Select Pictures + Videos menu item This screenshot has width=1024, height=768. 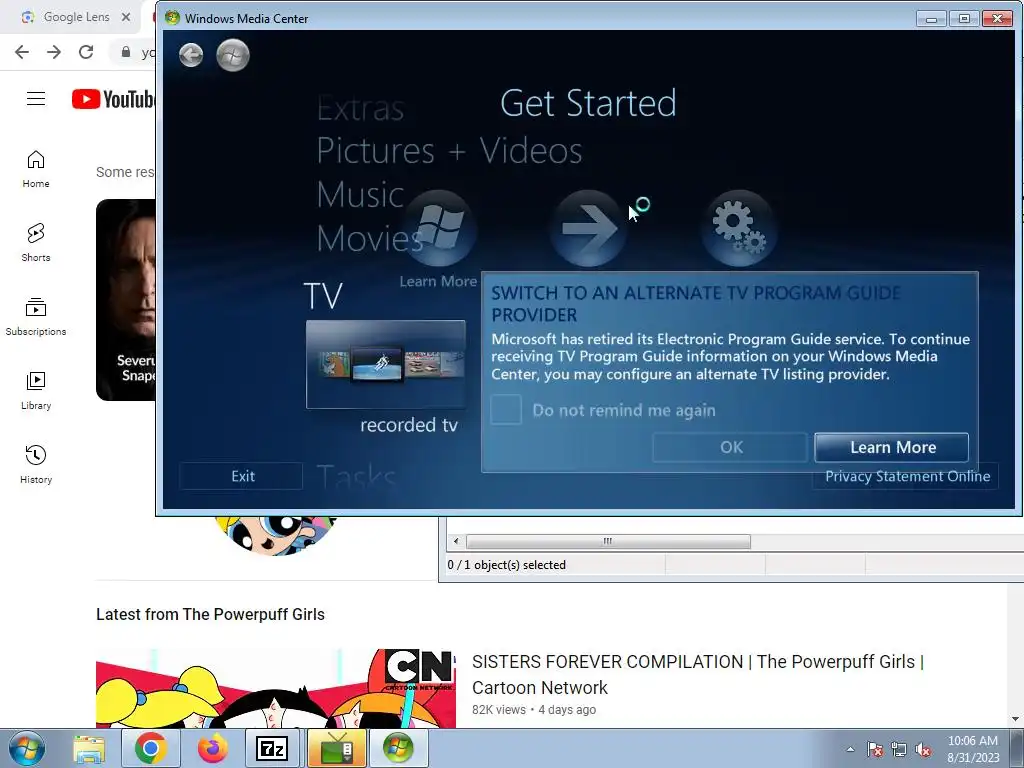449,151
